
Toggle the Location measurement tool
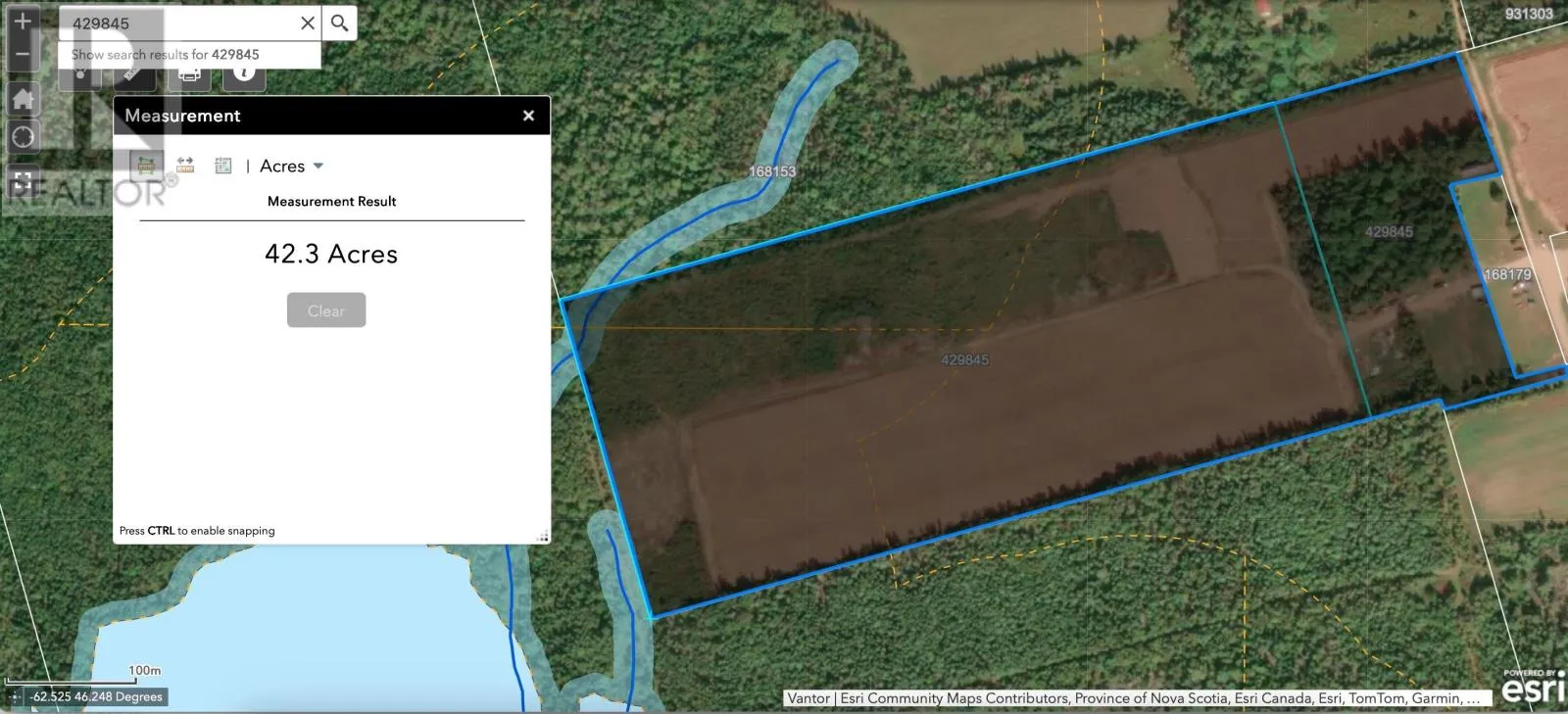(223, 166)
